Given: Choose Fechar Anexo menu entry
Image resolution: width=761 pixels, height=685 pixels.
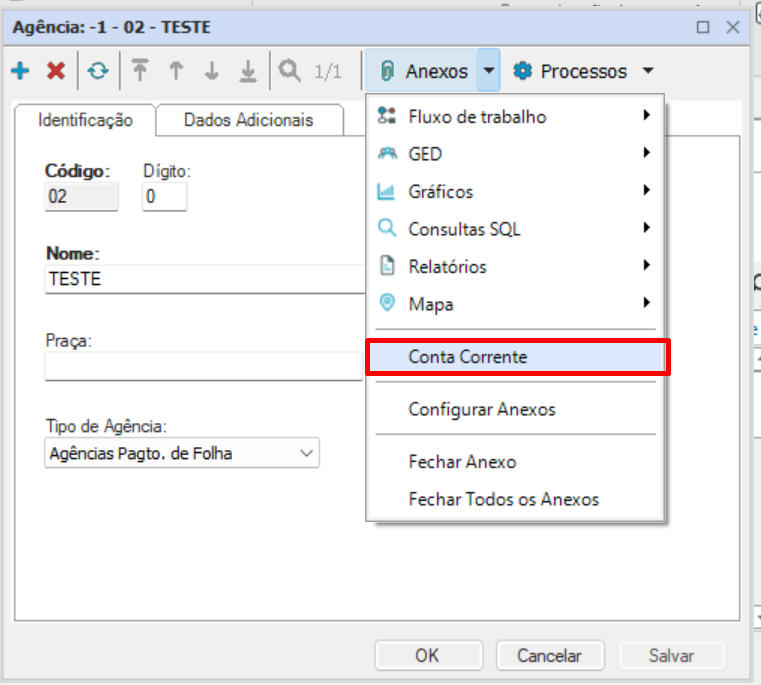Looking at the screenshot, I should (x=515, y=462).
